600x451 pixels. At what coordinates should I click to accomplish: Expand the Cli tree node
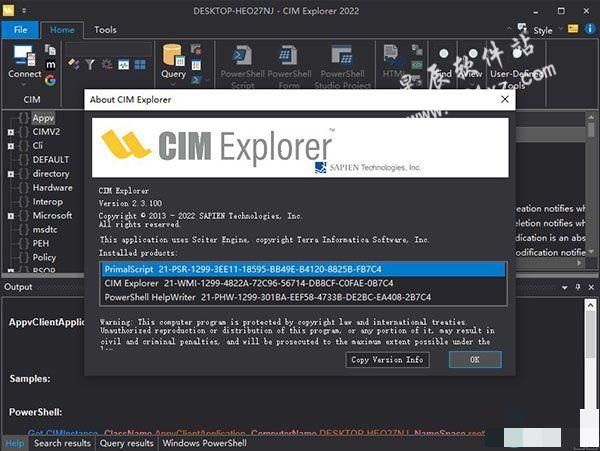(x=11, y=146)
